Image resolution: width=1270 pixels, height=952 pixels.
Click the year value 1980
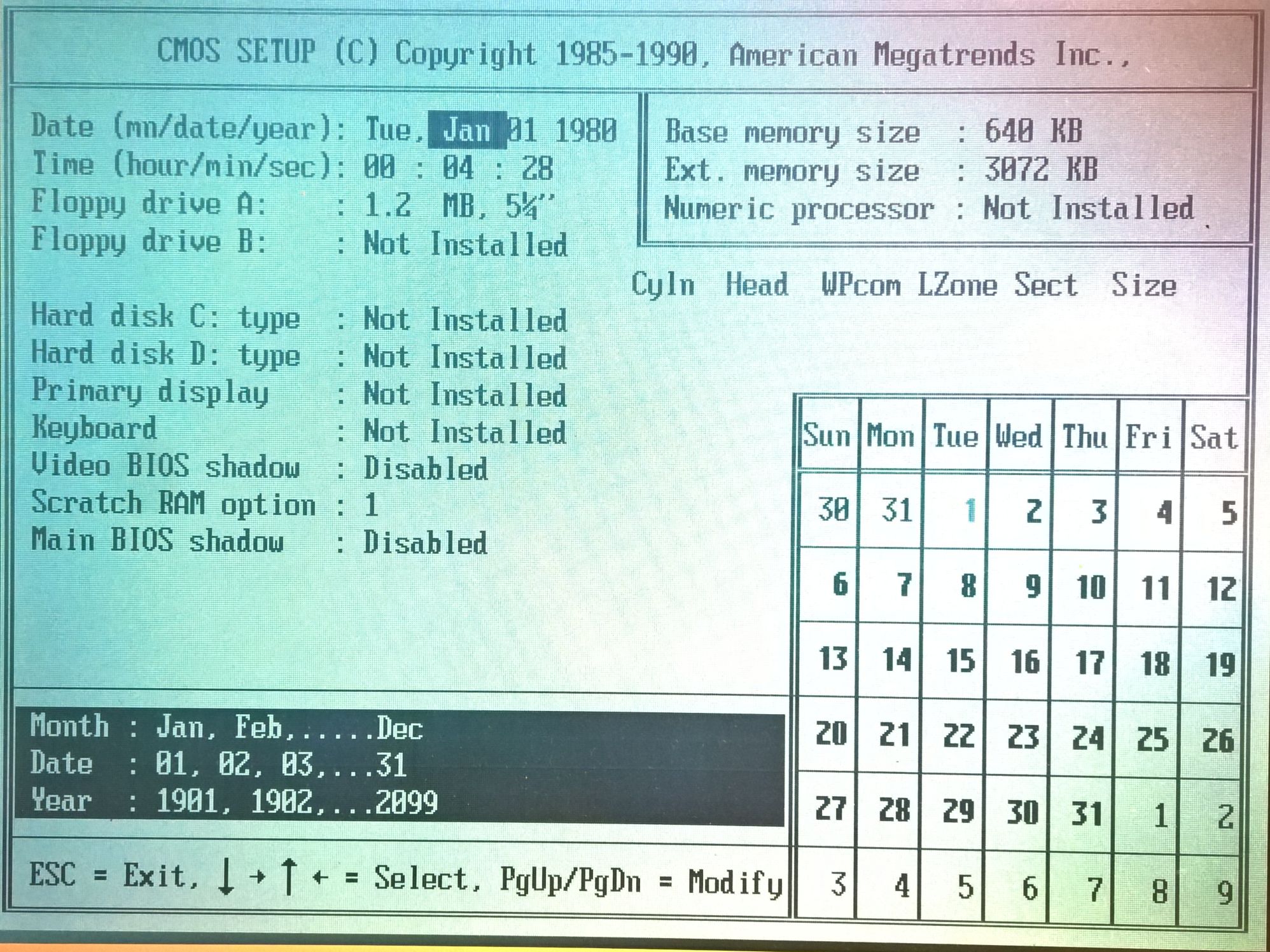pyautogui.click(x=586, y=131)
